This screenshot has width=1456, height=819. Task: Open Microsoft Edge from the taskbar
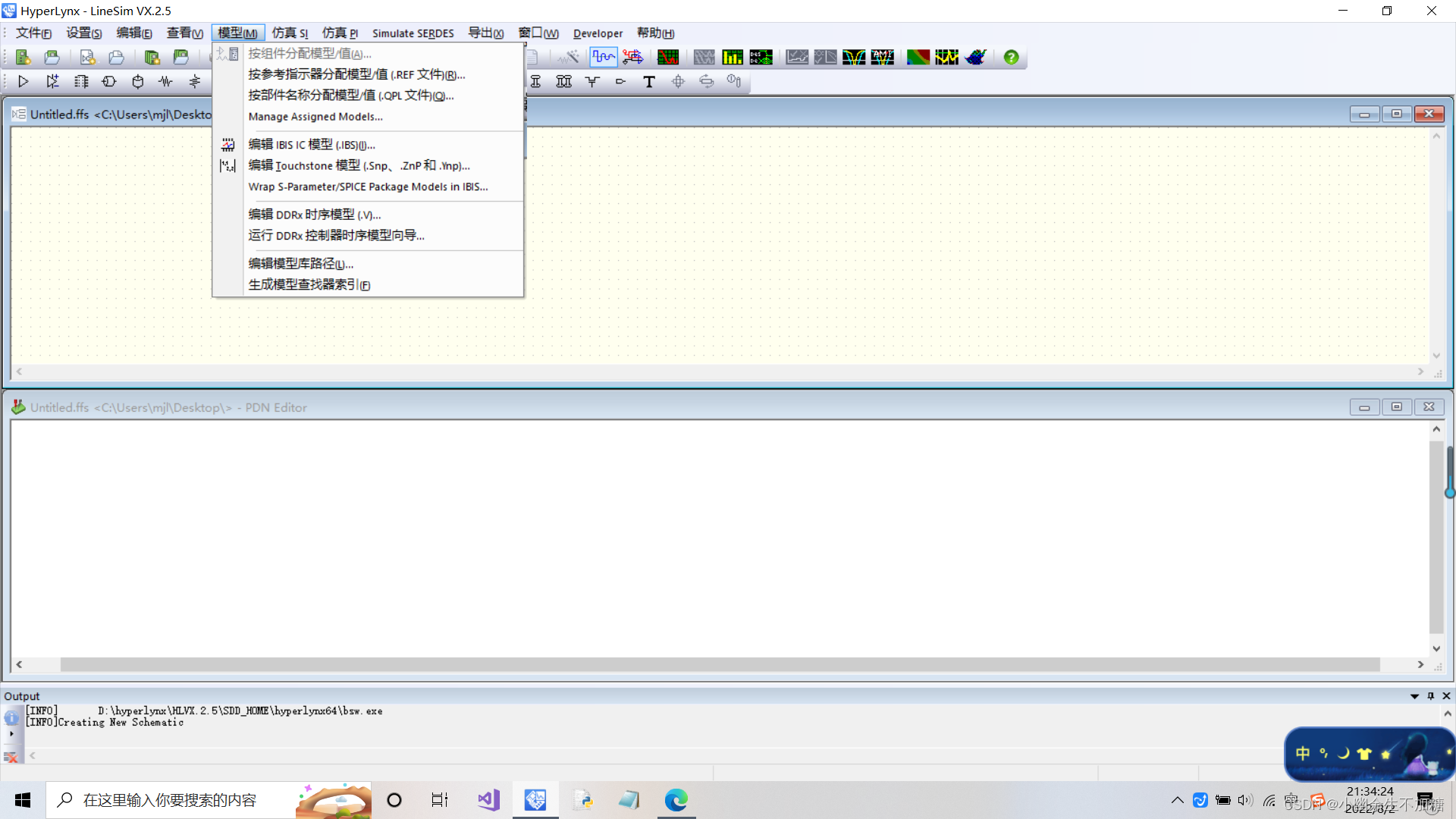coord(676,800)
